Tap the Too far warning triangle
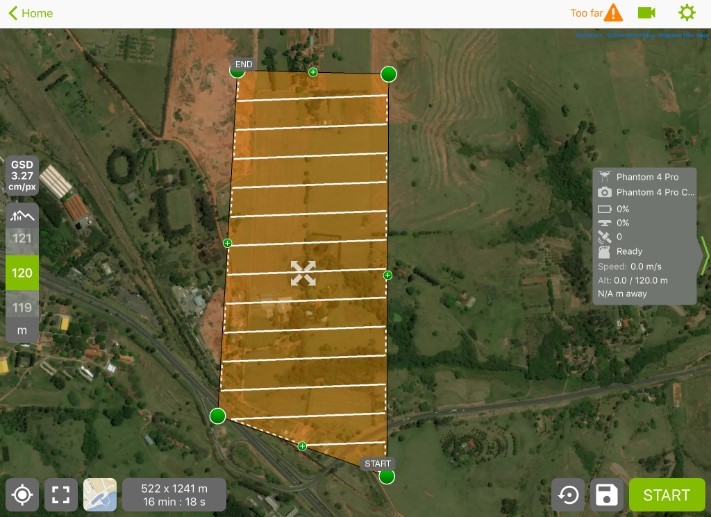 614,13
